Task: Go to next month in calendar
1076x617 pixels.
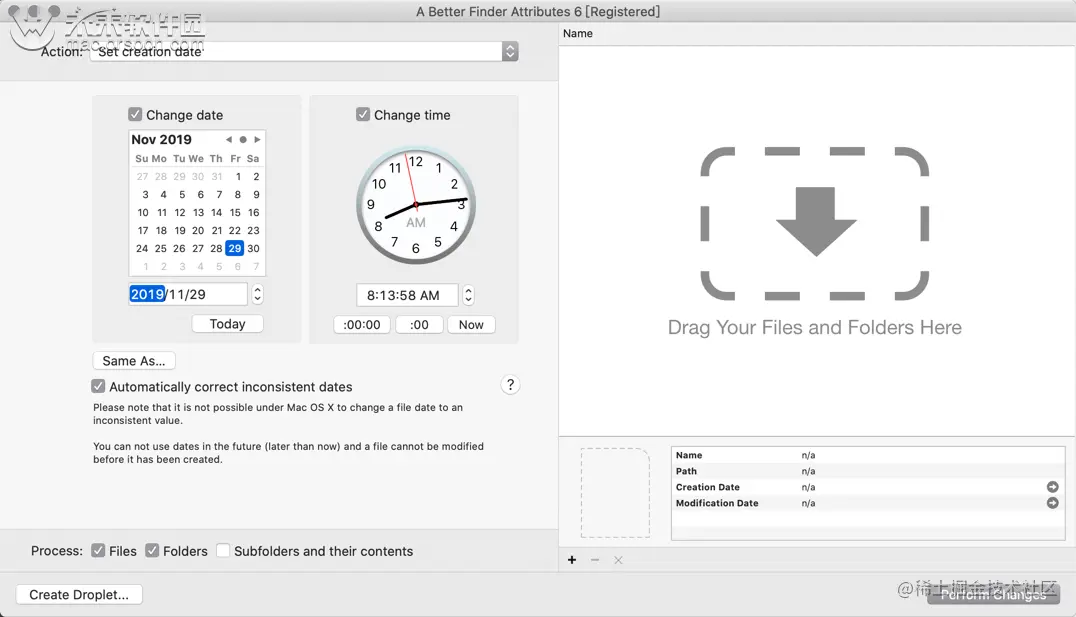Action: coord(257,139)
